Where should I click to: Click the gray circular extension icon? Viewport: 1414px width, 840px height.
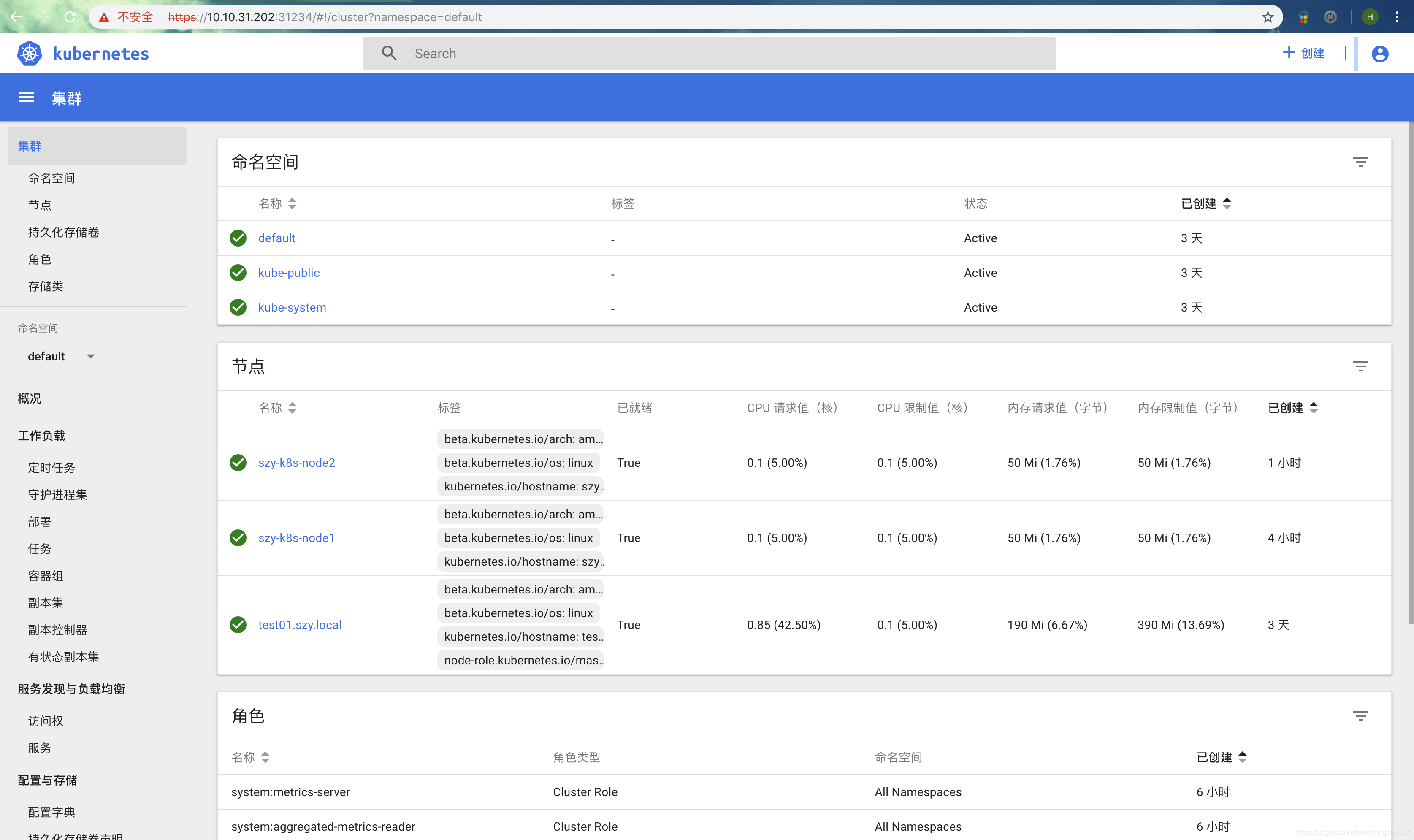1330,17
